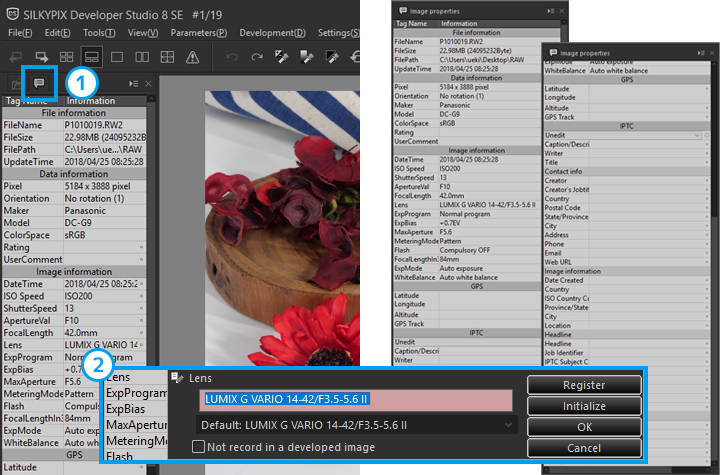This screenshot has height=475, width=720.
Task: Select the single image preview mode icon
Action: [x=117, y=57]
